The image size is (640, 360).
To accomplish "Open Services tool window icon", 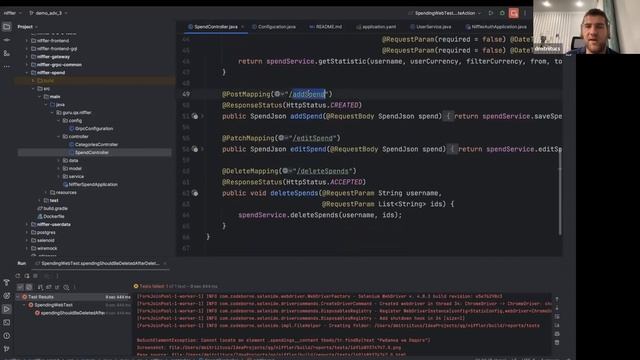I will click(x=7, y=296).
